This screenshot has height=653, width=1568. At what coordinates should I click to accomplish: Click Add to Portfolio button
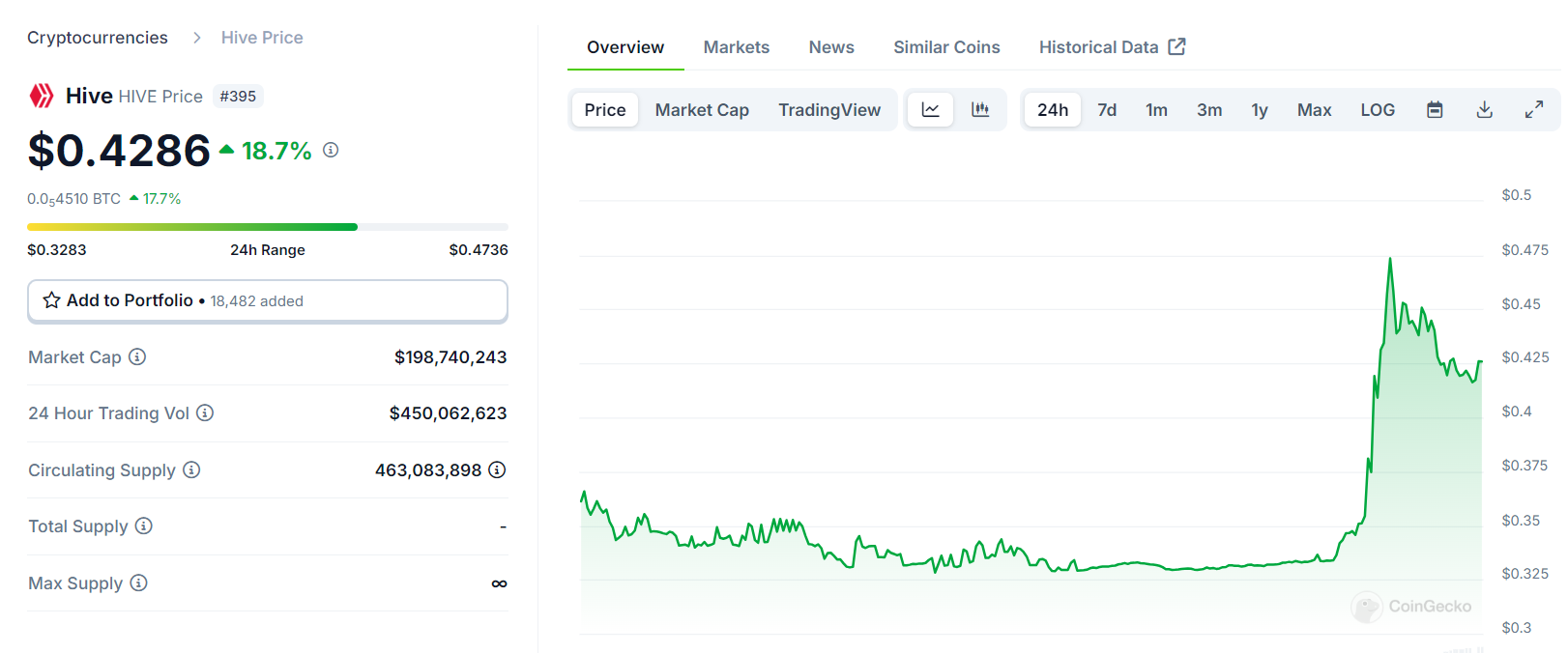click(x=268, y=300)
